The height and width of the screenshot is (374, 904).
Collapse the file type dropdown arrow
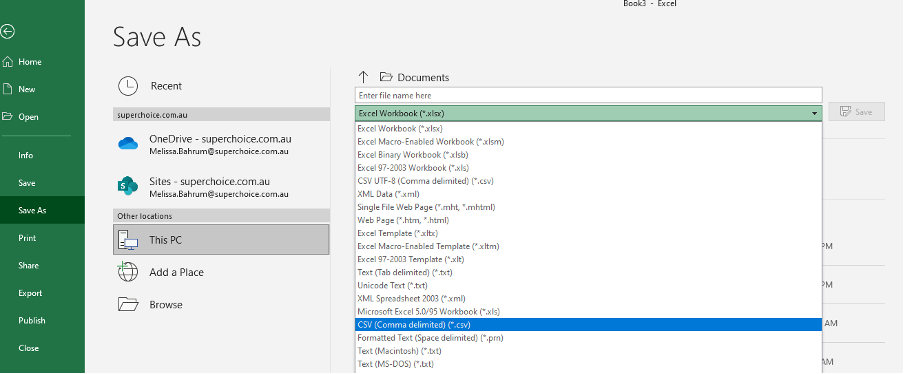click(814, 114)
